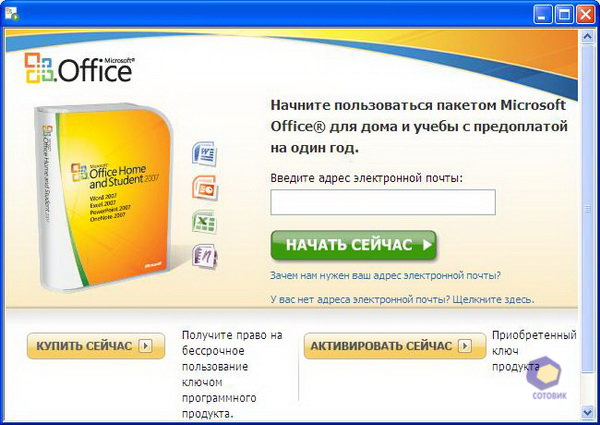Image resolution: width=600 pixels, height=425 pixels.
Task: Click the OneNote application icon
Action: tap(204, 255)
